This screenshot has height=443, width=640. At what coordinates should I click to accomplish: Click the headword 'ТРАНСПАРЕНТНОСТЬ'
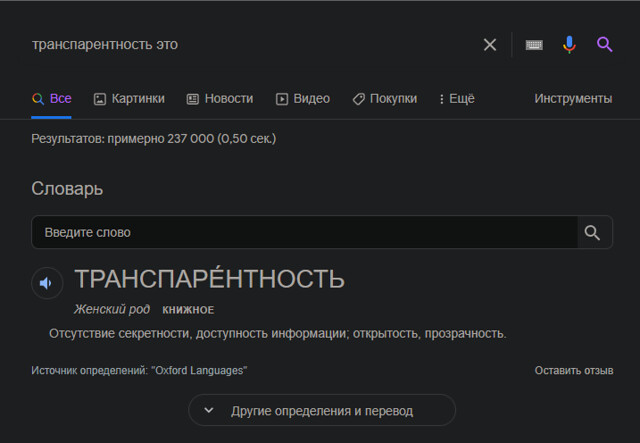click(x=209, y=278)
